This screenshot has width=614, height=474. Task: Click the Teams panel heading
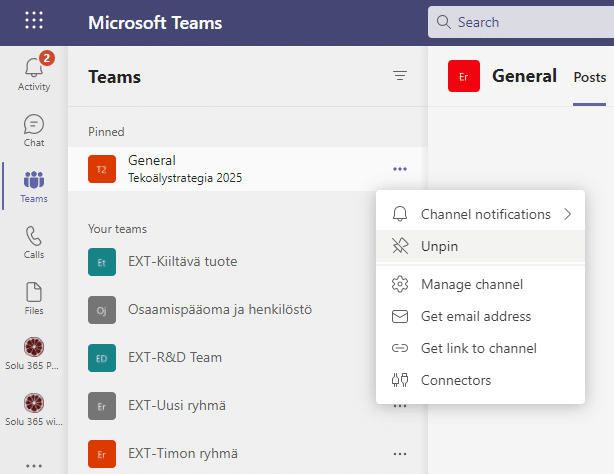[x=114, y=77]
